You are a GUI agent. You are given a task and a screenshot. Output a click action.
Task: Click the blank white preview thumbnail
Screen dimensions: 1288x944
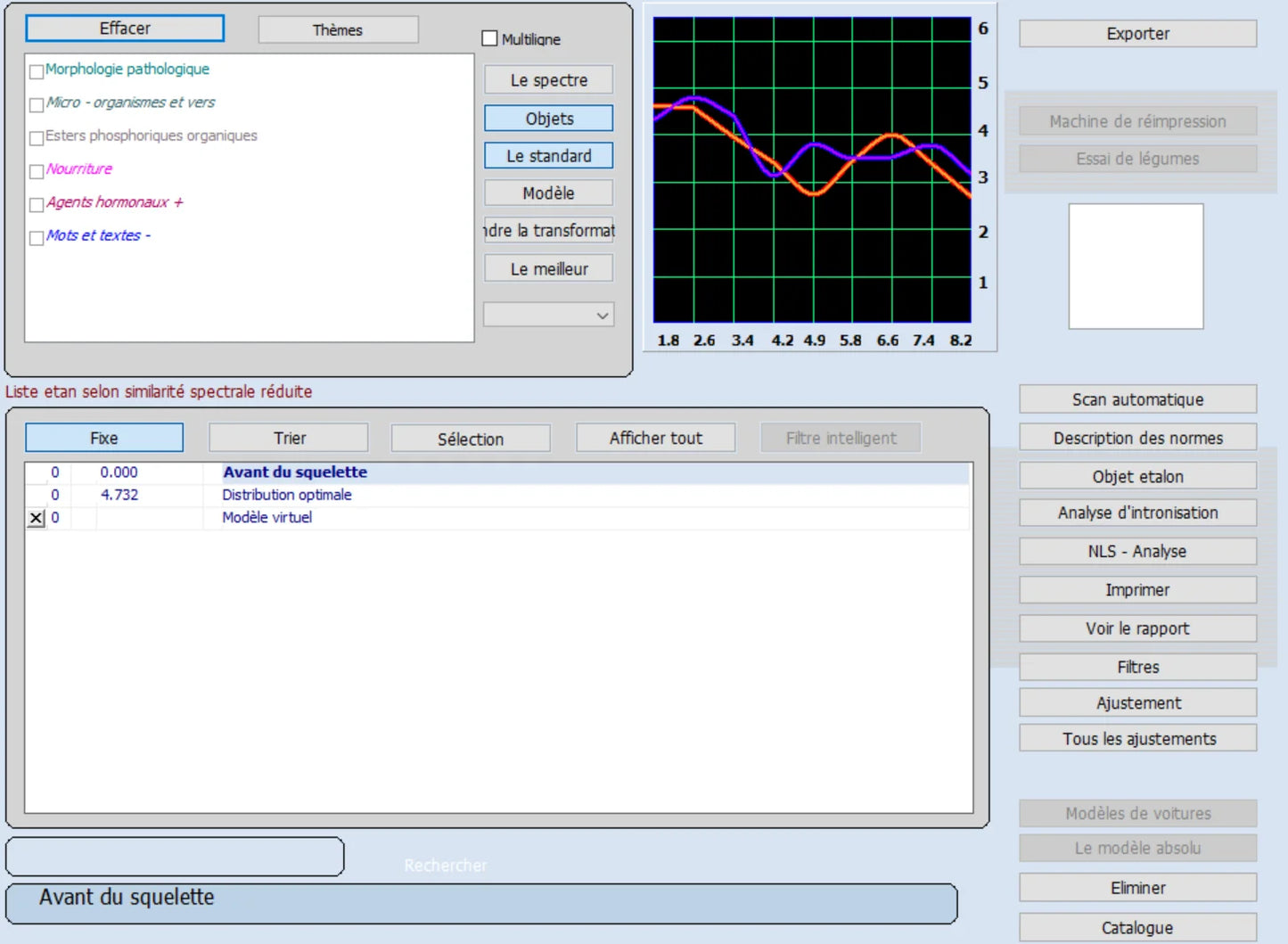[1136, 266]
